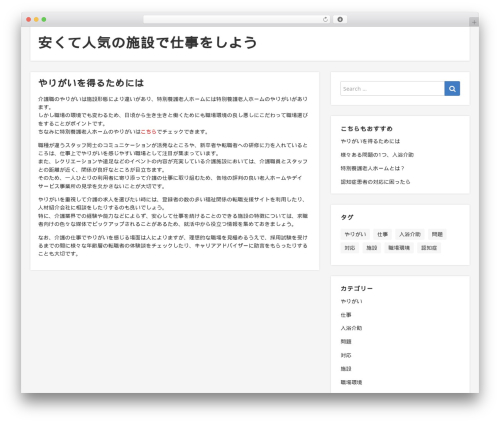Click the こちらもおすすめ widget heading
The width and height of the screenshot is (500, 423).
(x=366, y=129)
